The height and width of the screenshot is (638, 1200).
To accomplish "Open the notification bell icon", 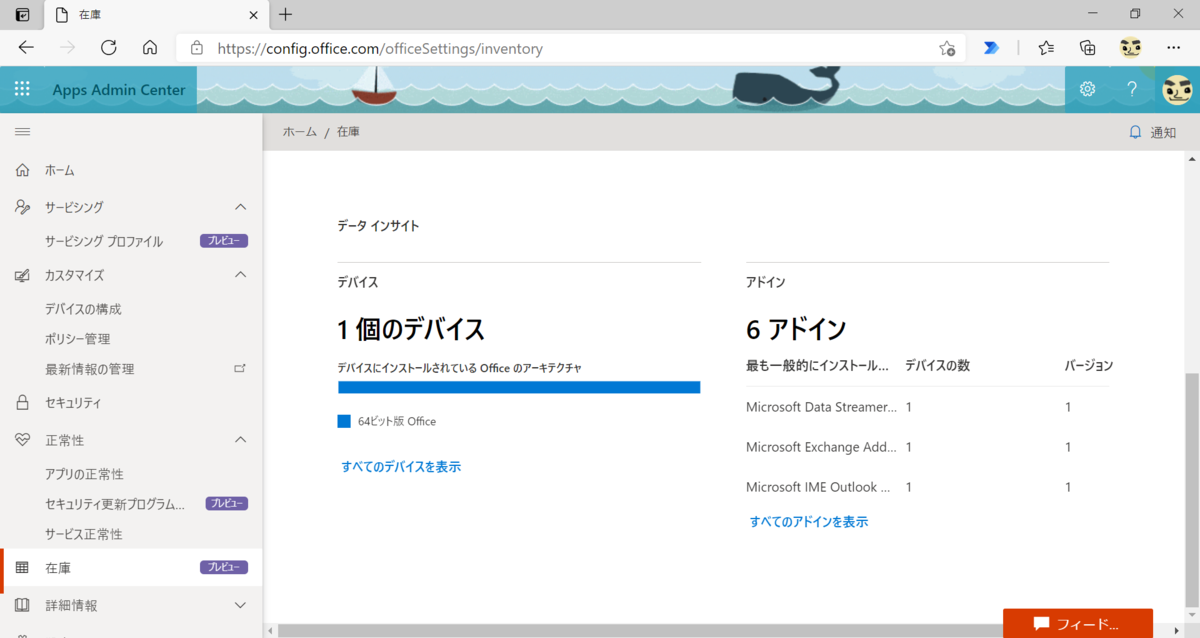I will click(1135, 132).
